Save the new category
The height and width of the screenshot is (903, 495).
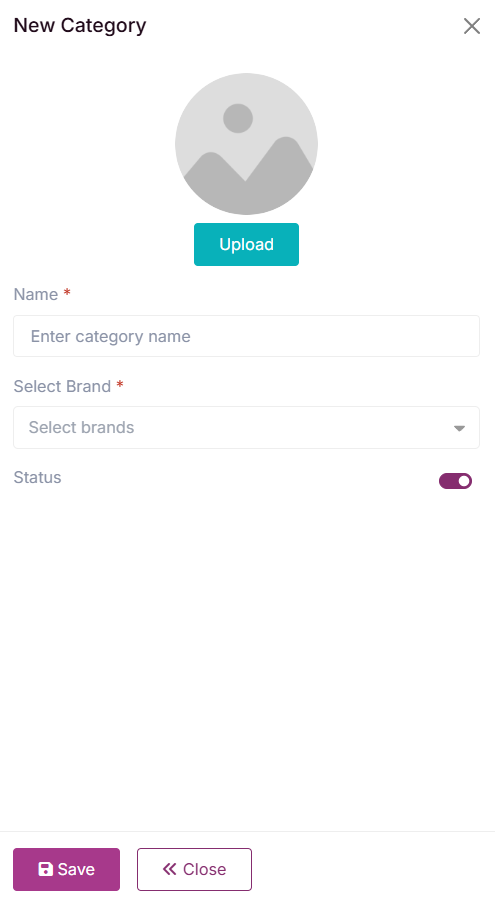[x=66, y=869]
